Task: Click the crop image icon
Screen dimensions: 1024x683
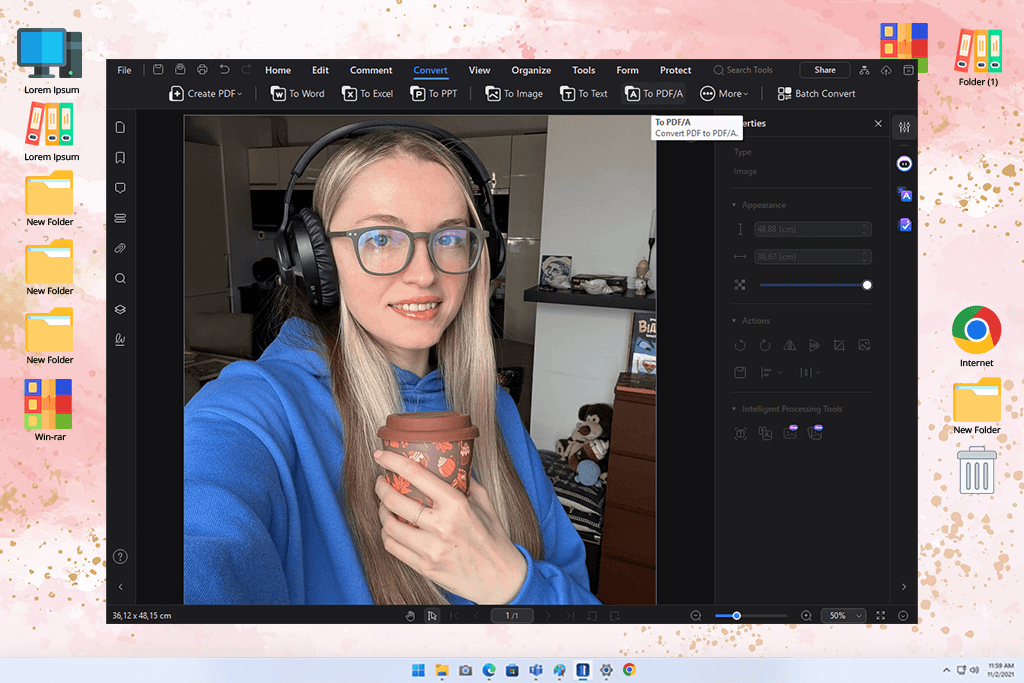Action: click(839, 345)
